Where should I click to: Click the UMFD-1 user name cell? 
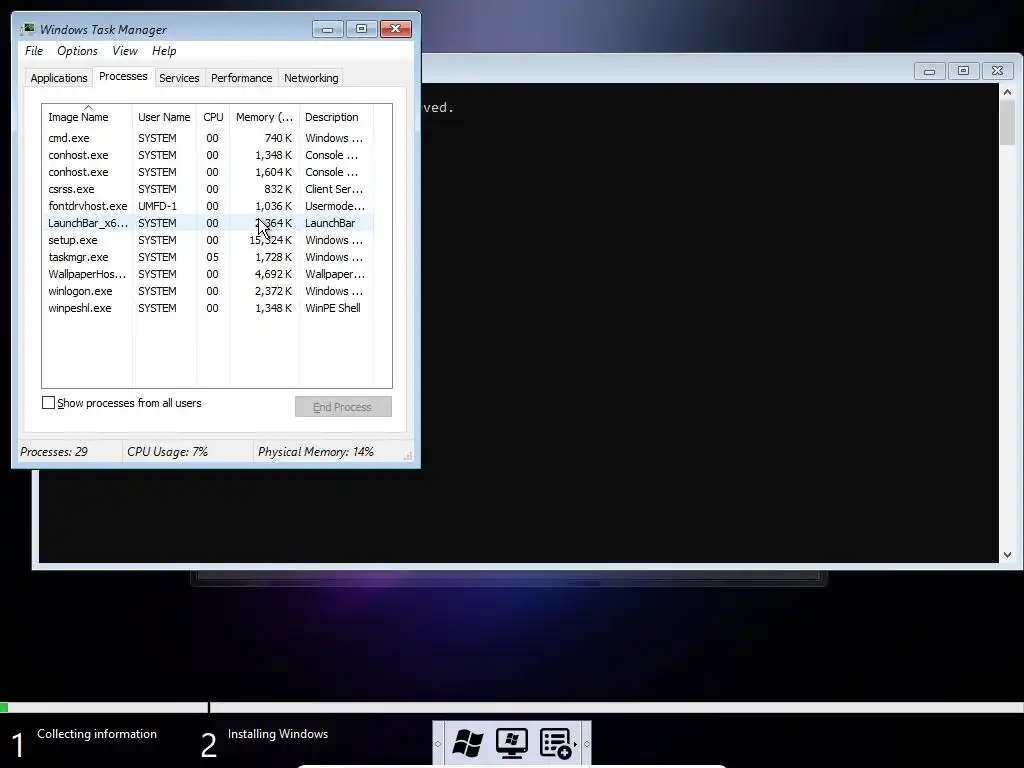(157, 206)
